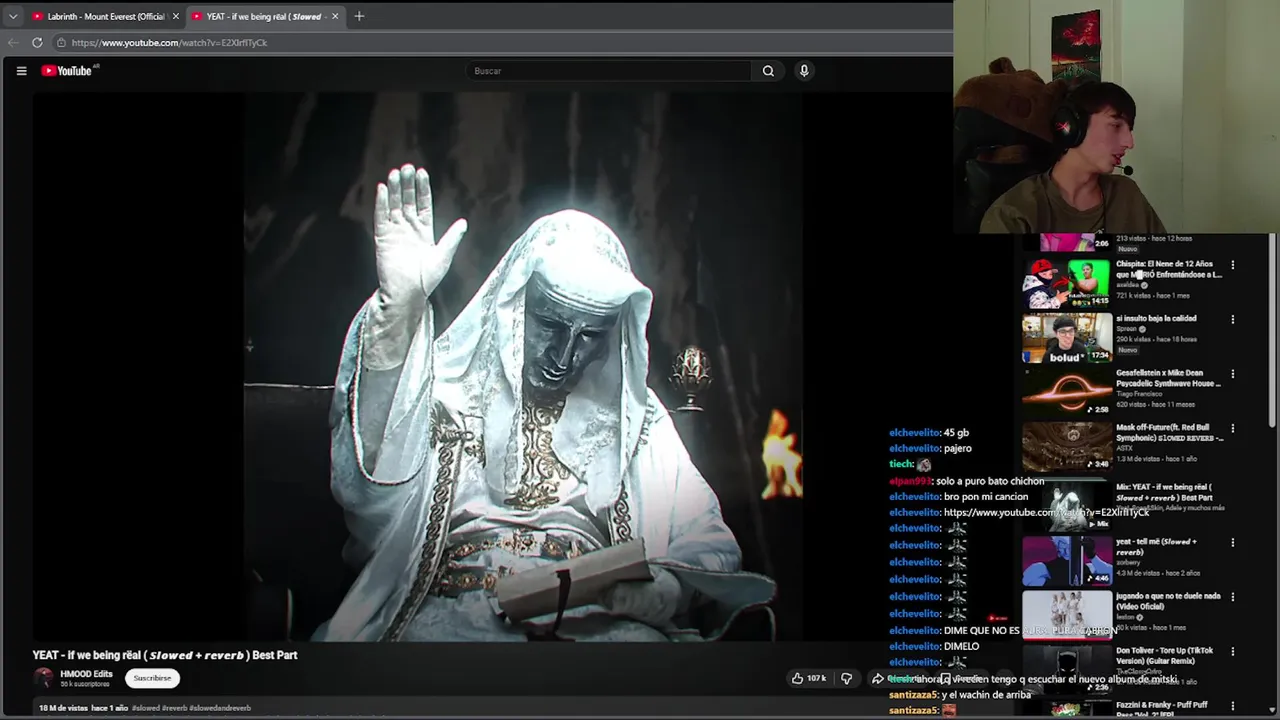Click the YouTube link in chat
Image resolution: width=1280 pixels, height=720 pixels.
click(1046, 513)
